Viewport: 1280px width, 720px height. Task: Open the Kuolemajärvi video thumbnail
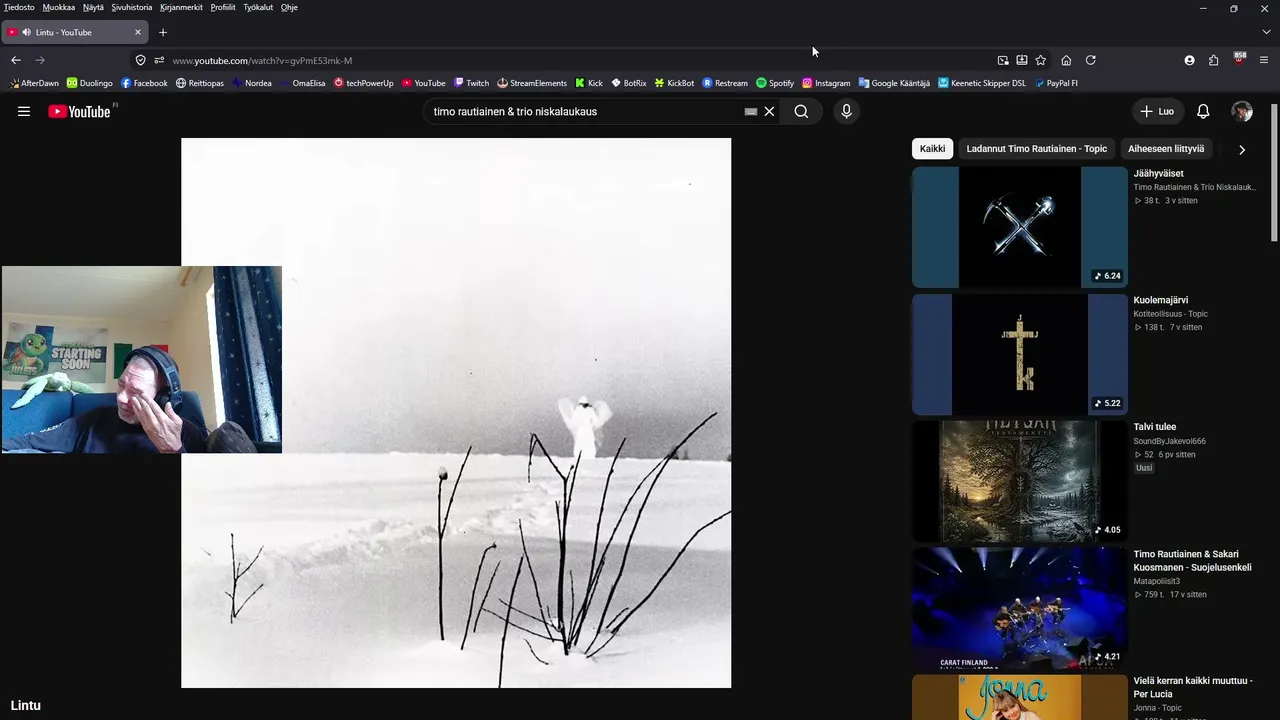pos(1020,354)
